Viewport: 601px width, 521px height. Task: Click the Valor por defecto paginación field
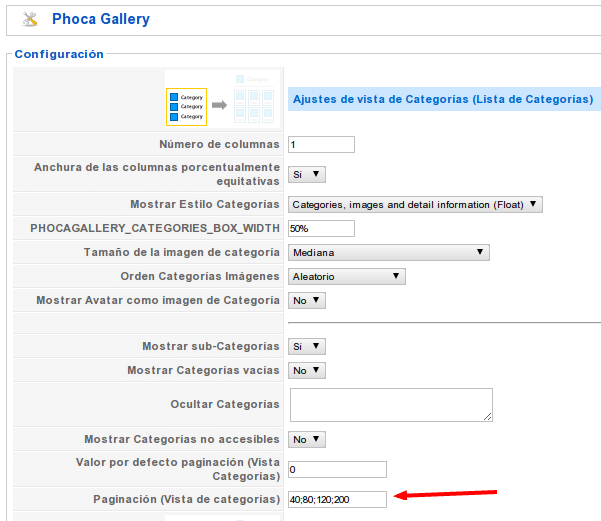click(337, 469)
